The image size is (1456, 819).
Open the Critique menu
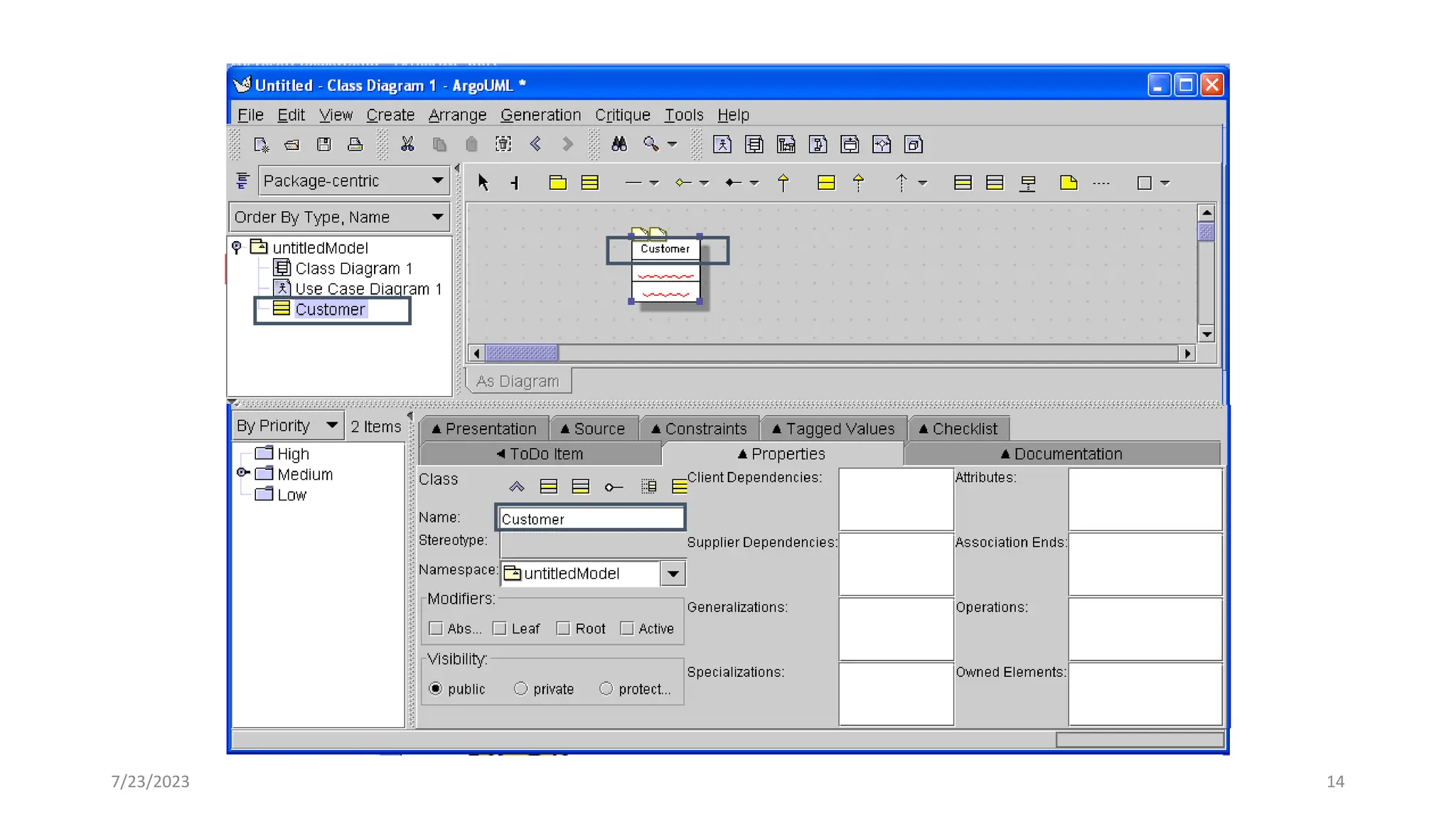point(623,115)
